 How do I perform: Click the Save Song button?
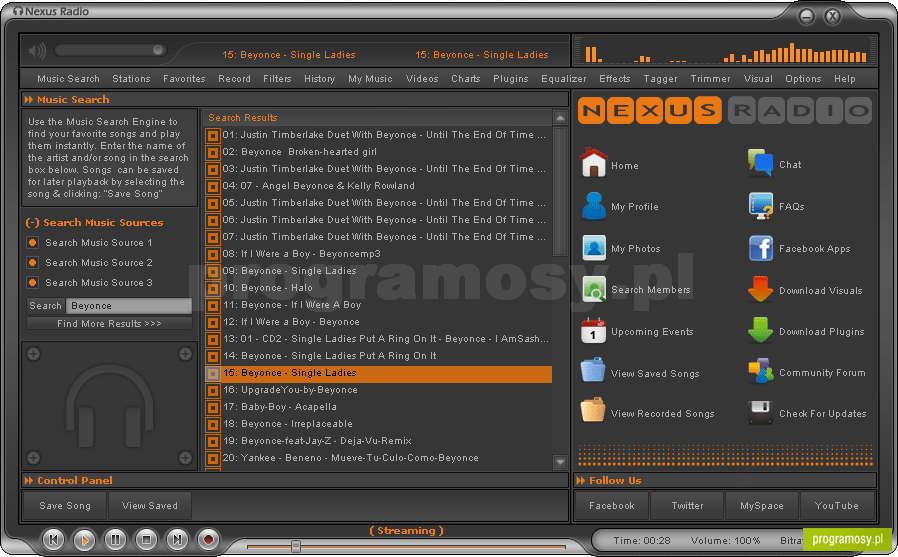65,505
